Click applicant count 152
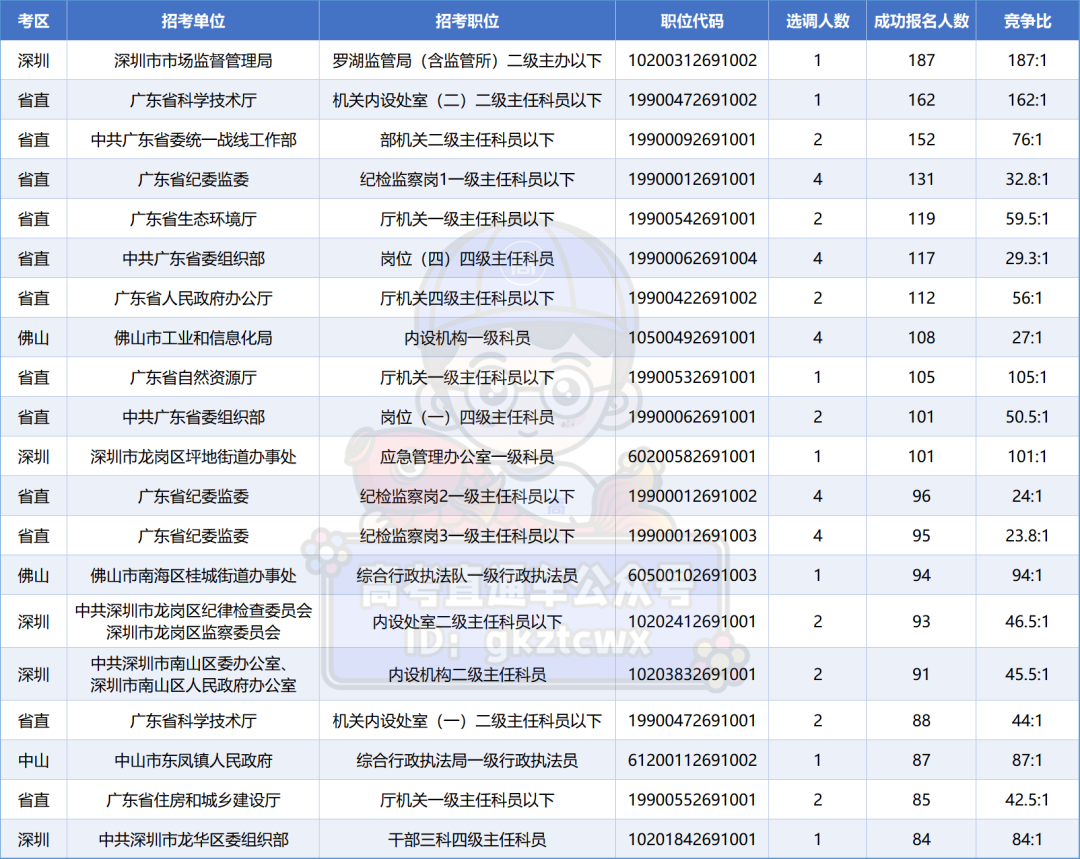Image resolution: width=1080 pixels, height=859 pixels. [921, 140]
